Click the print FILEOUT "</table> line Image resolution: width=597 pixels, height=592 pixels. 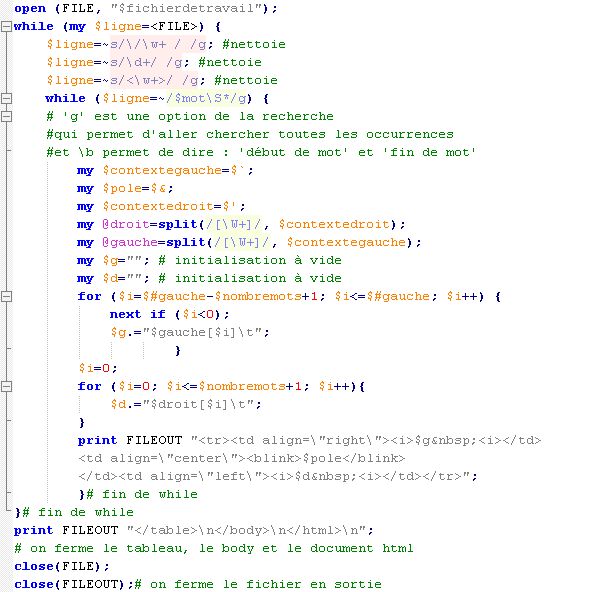(x=193, y=530)
